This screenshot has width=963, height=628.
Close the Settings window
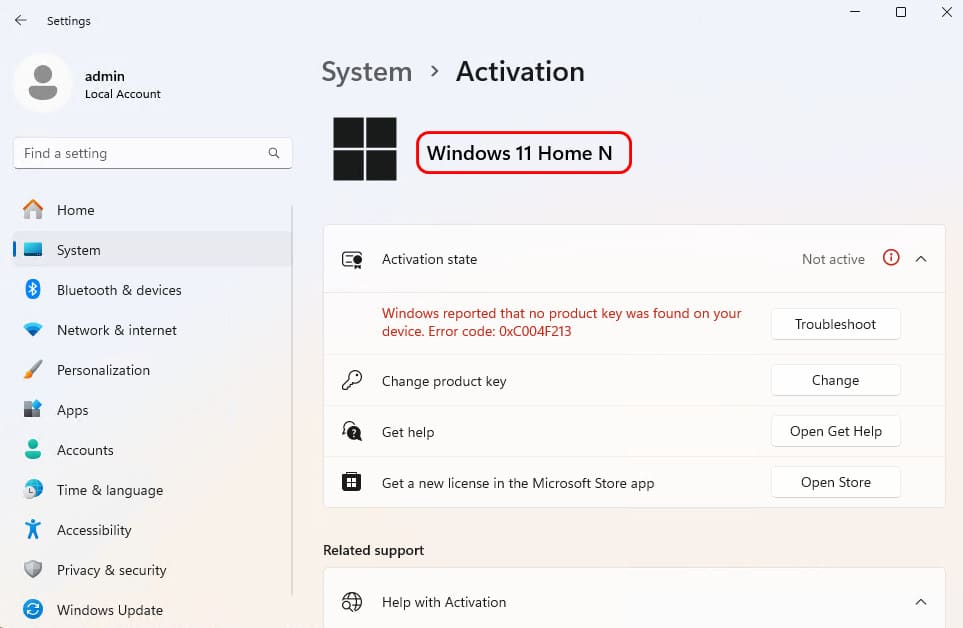(x=946, y=12)
